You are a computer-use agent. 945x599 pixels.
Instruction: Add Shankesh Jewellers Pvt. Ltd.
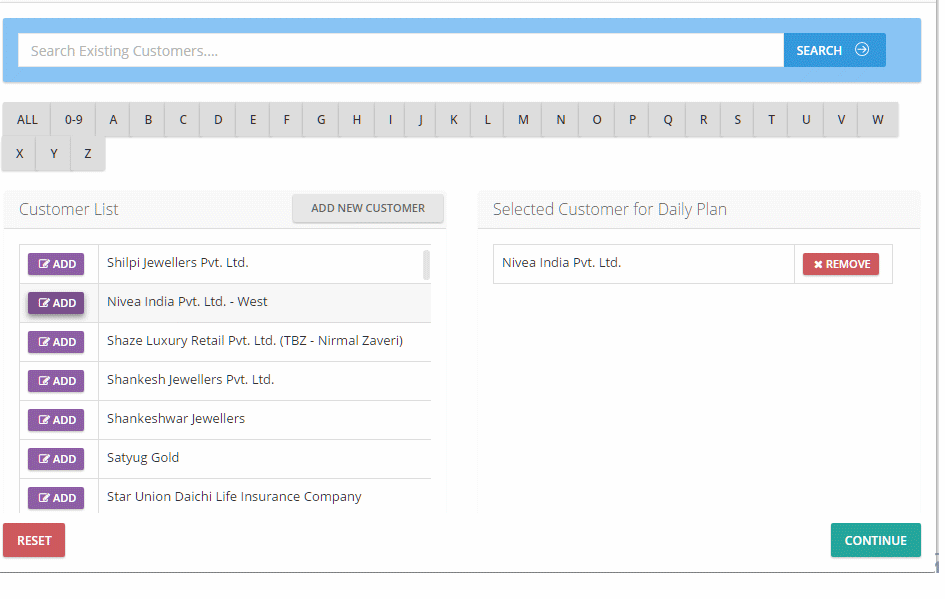56,381
